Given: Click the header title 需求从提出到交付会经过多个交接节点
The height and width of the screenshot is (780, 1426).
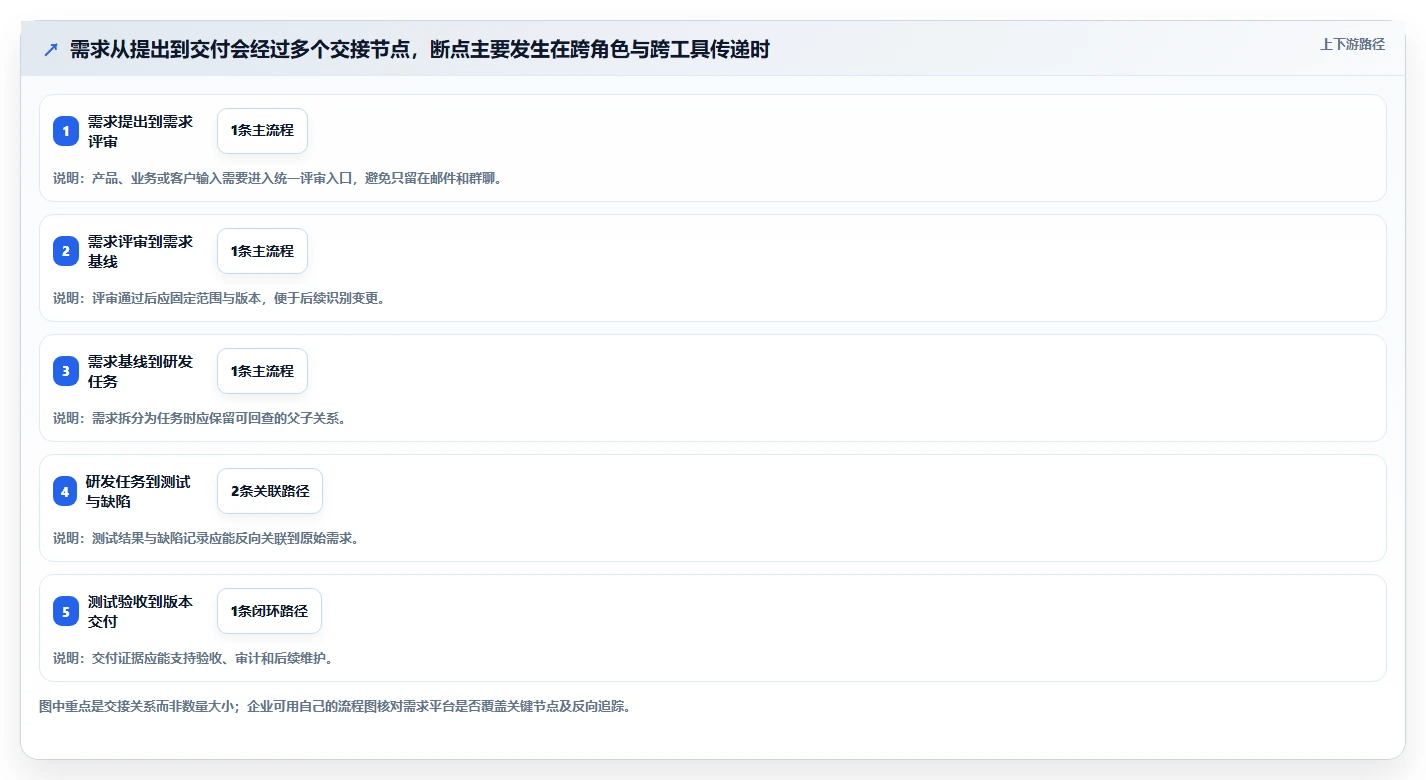Looking at the screenshot, I should [x=420, y=49].
